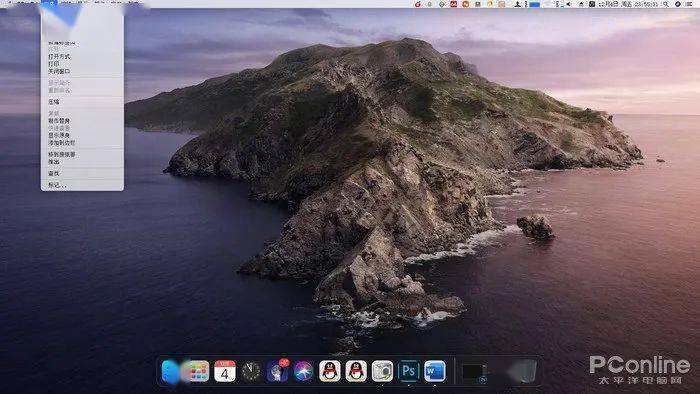700x394 pixels.
Task: Open Siri from the menu bar
Action: pyautogui.click(x=678, y=4)
